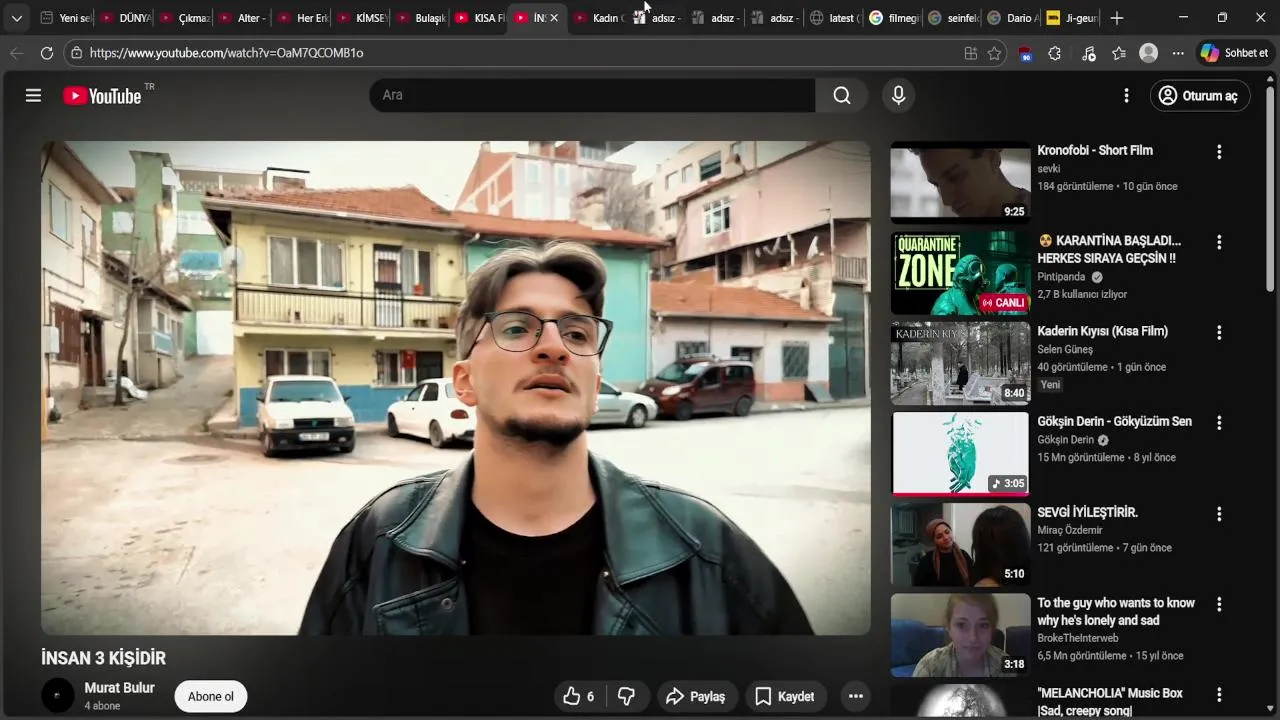1280x720 pixels.
Task: Open Kronofobi - Short Film thumbnail
Action: point(960,182)
